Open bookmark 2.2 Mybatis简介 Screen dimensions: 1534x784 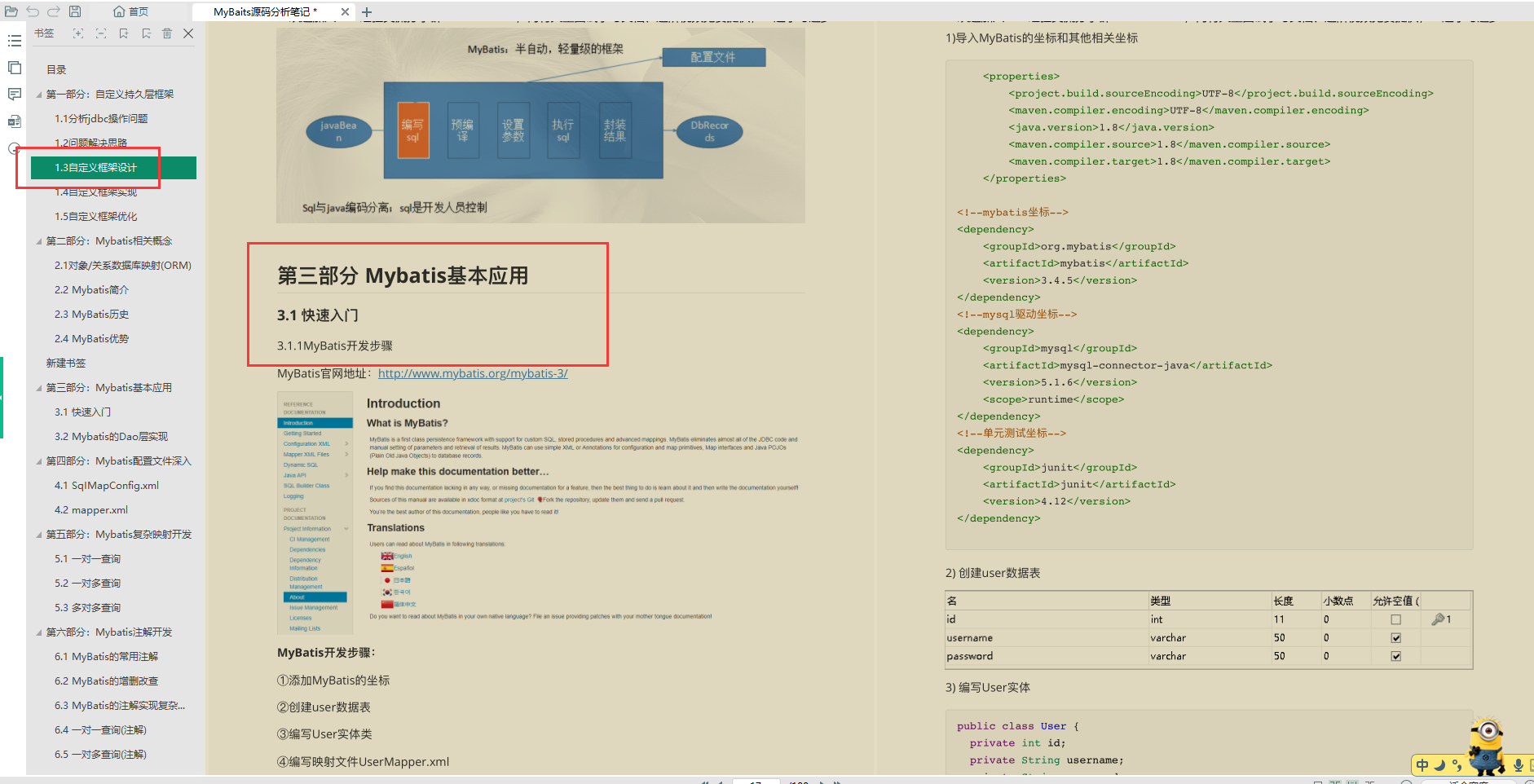(x=91, y=290)
